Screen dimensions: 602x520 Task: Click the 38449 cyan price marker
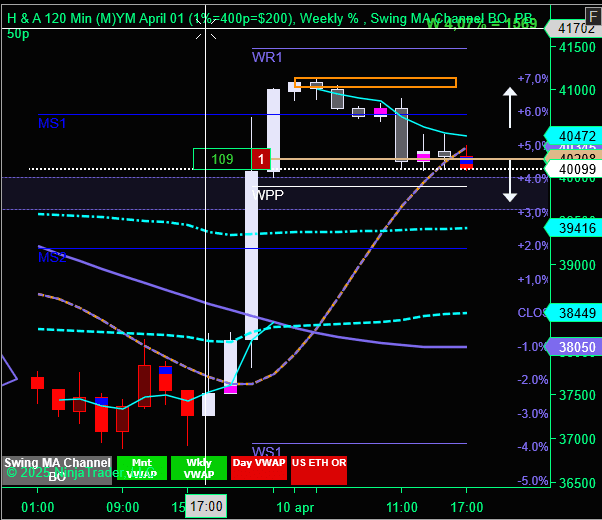574,313
